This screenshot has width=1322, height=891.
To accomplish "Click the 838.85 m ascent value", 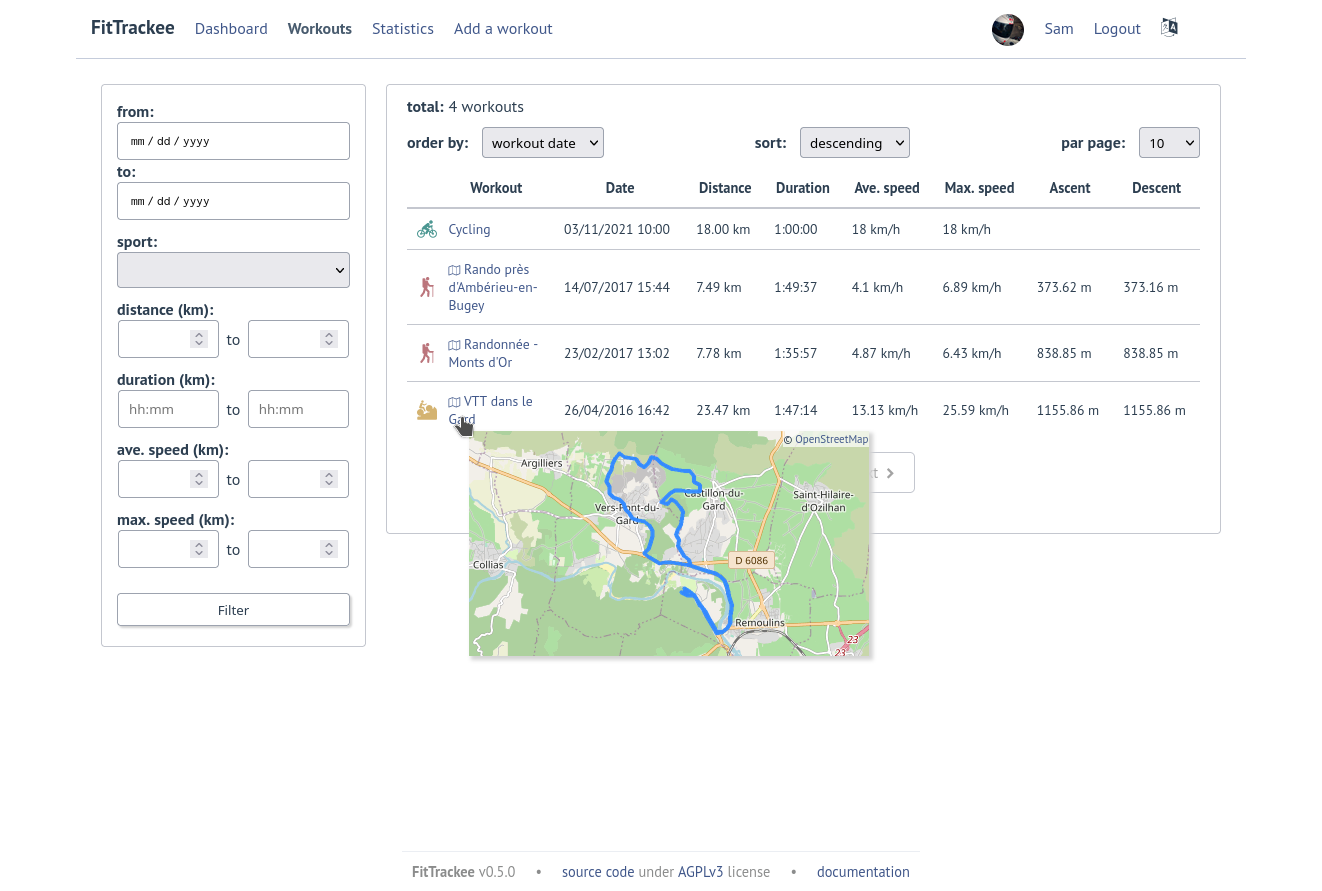I will click(1064, 353).
